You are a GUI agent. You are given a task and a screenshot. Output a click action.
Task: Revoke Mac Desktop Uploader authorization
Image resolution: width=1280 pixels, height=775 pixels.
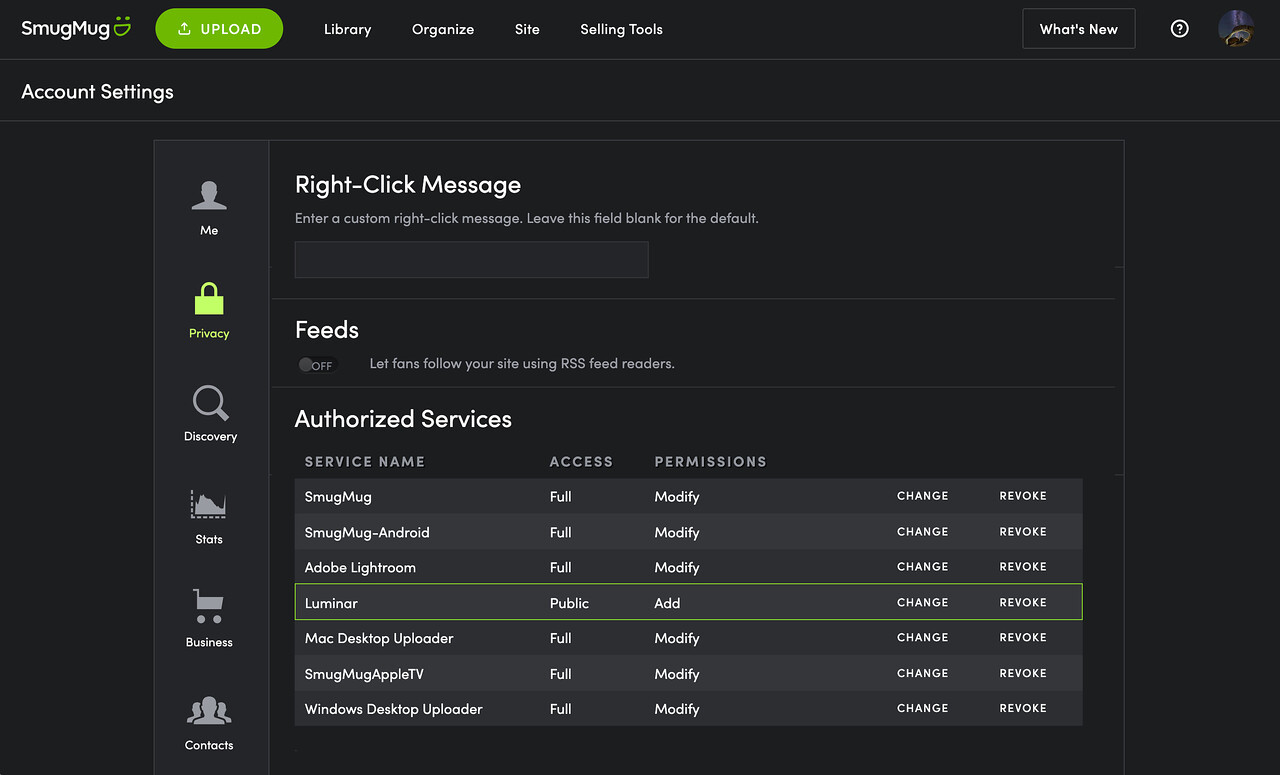pyautogui.click(x=1023, y=638)
